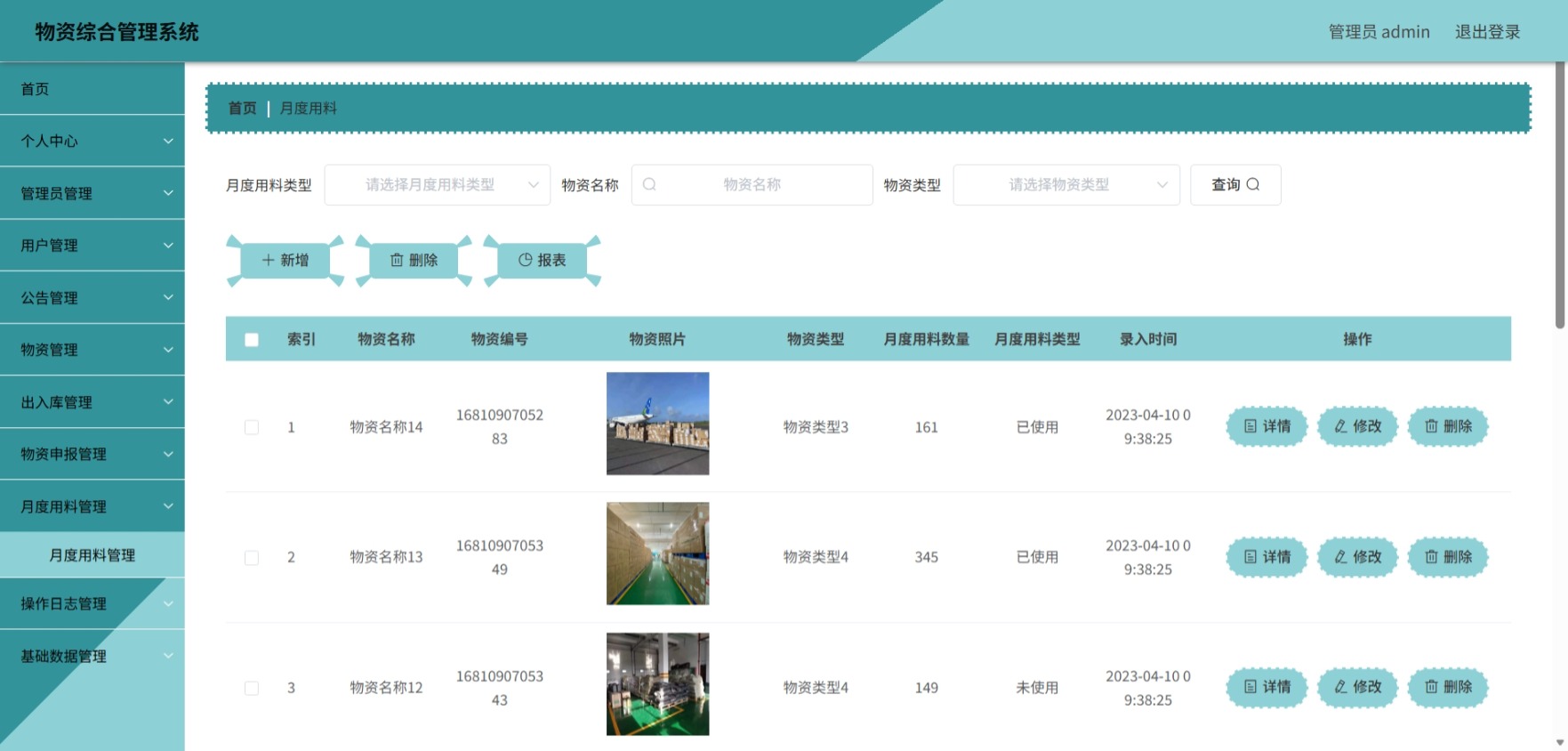This screenshot has height=751, width=1568.
Task: Click 录入时间 column header
Action: point(1147,339)
